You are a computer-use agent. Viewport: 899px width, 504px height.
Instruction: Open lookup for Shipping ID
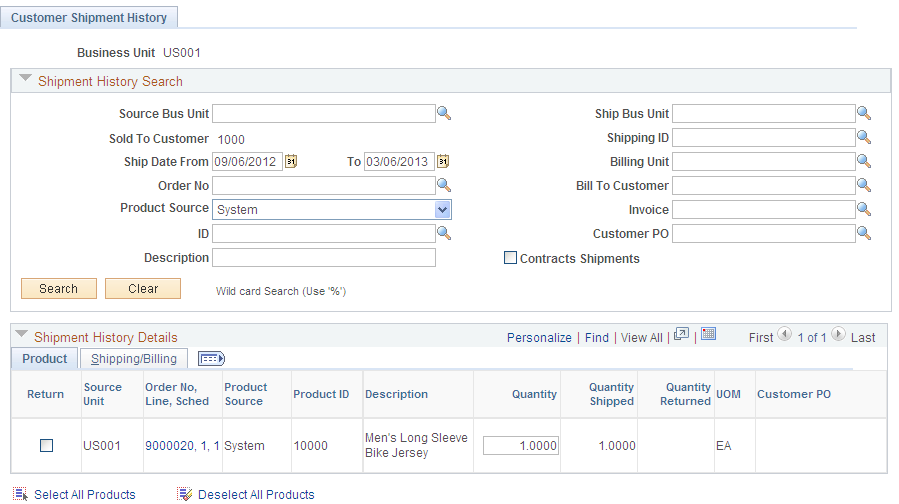[864, 138]
